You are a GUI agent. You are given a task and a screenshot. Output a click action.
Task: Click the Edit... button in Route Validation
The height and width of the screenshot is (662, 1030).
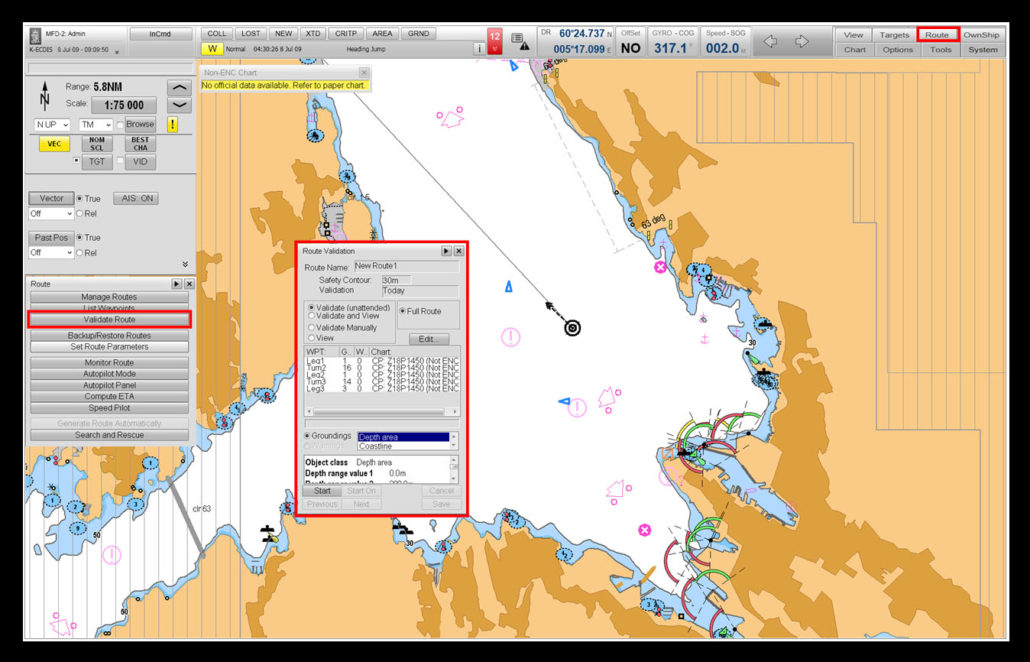pos(429,340)
